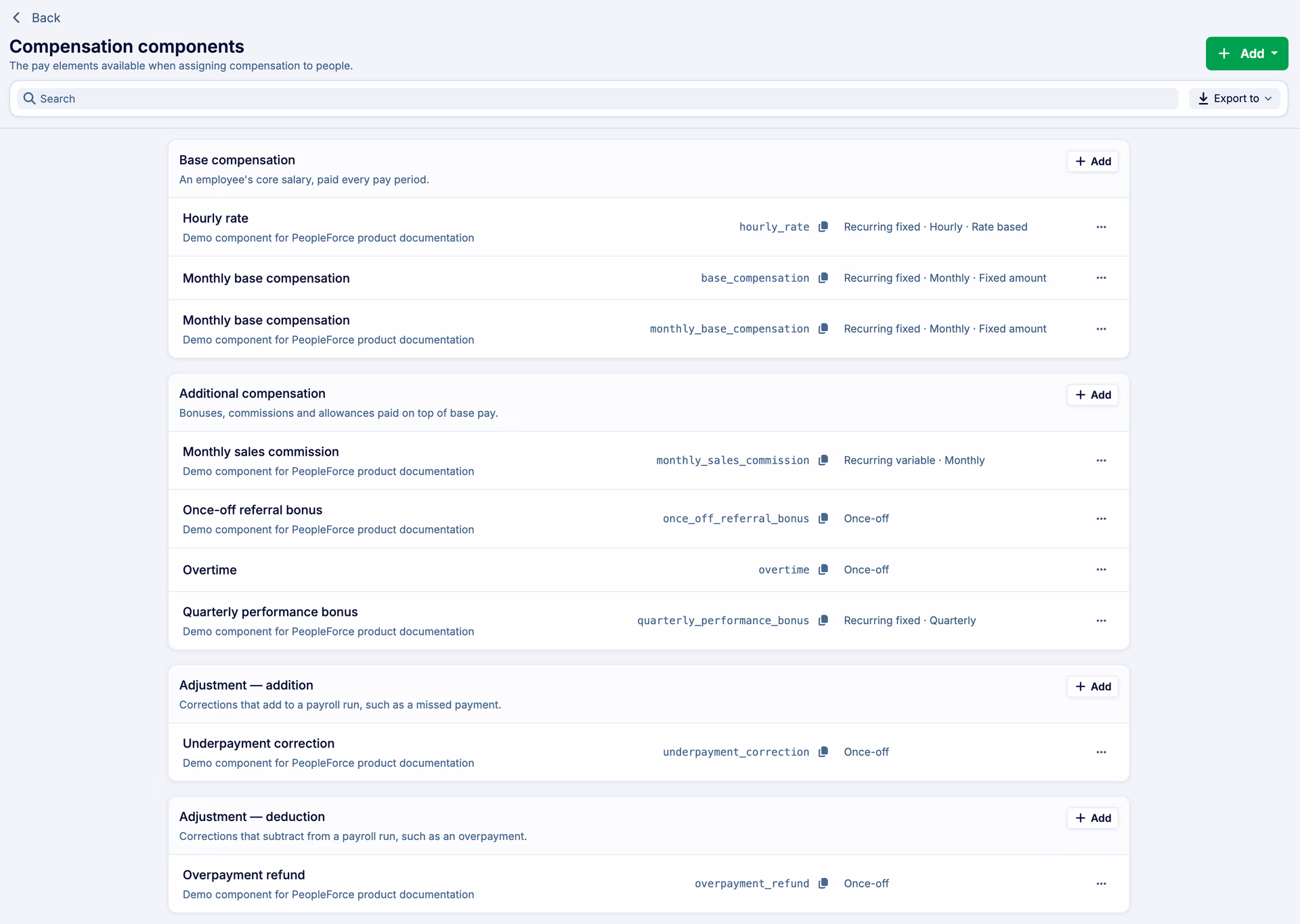
Task: Open more options for Overpayment refund
Action: (x=1101, y=883)
